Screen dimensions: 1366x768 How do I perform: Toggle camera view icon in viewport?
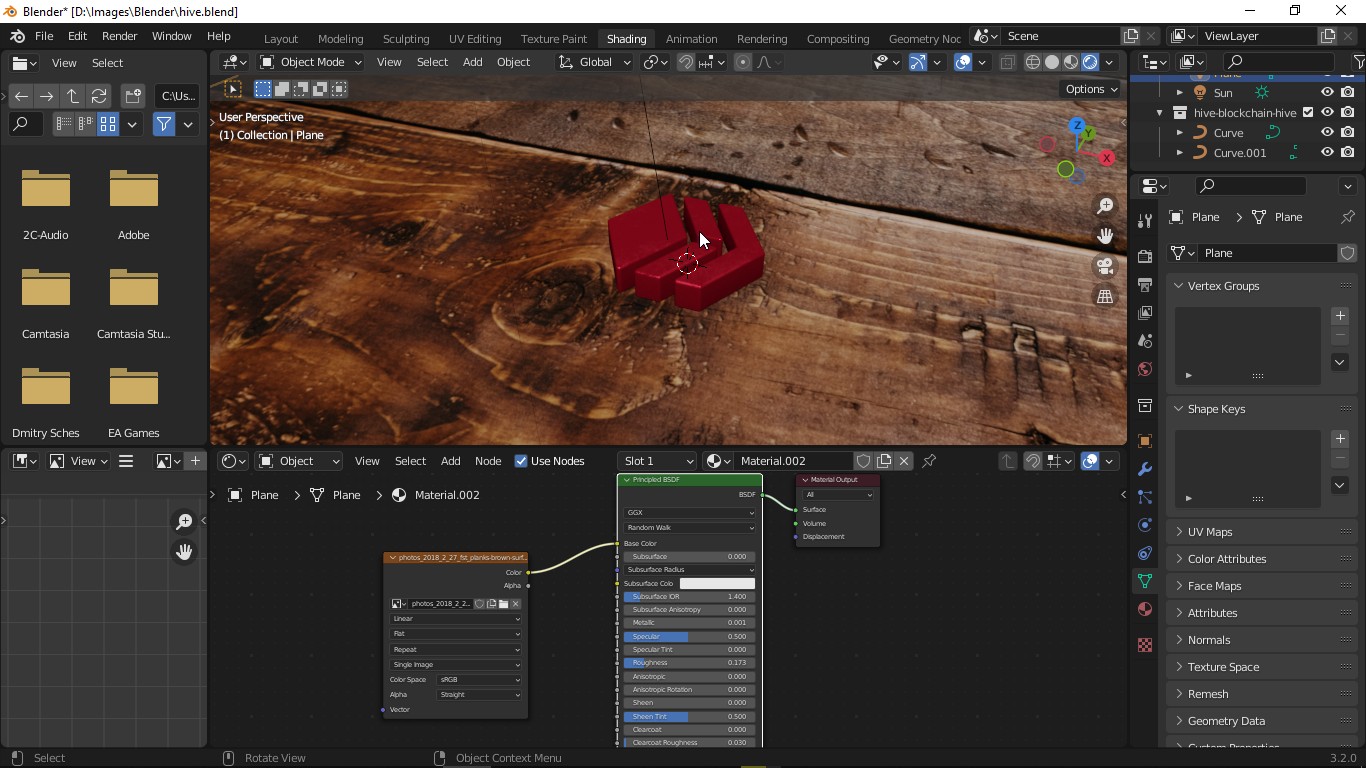pos(1105,266)
